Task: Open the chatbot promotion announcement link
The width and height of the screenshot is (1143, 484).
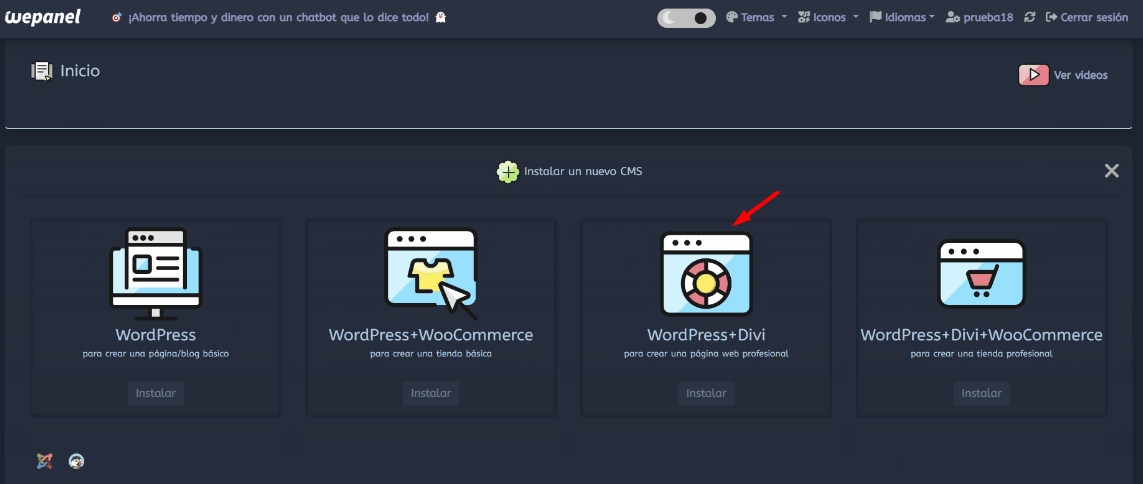Action: [x=278, y=17]
